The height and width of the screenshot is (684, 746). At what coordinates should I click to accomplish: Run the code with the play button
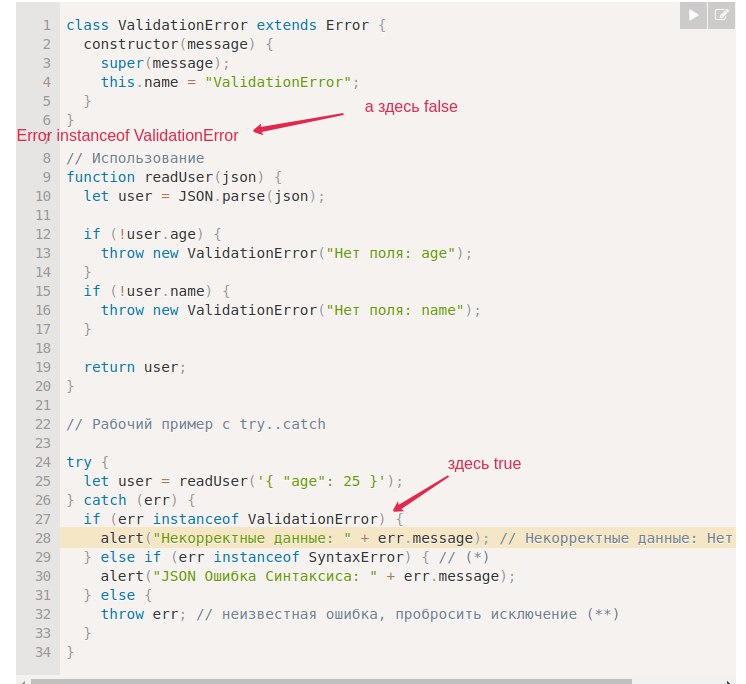click(693, 15)
